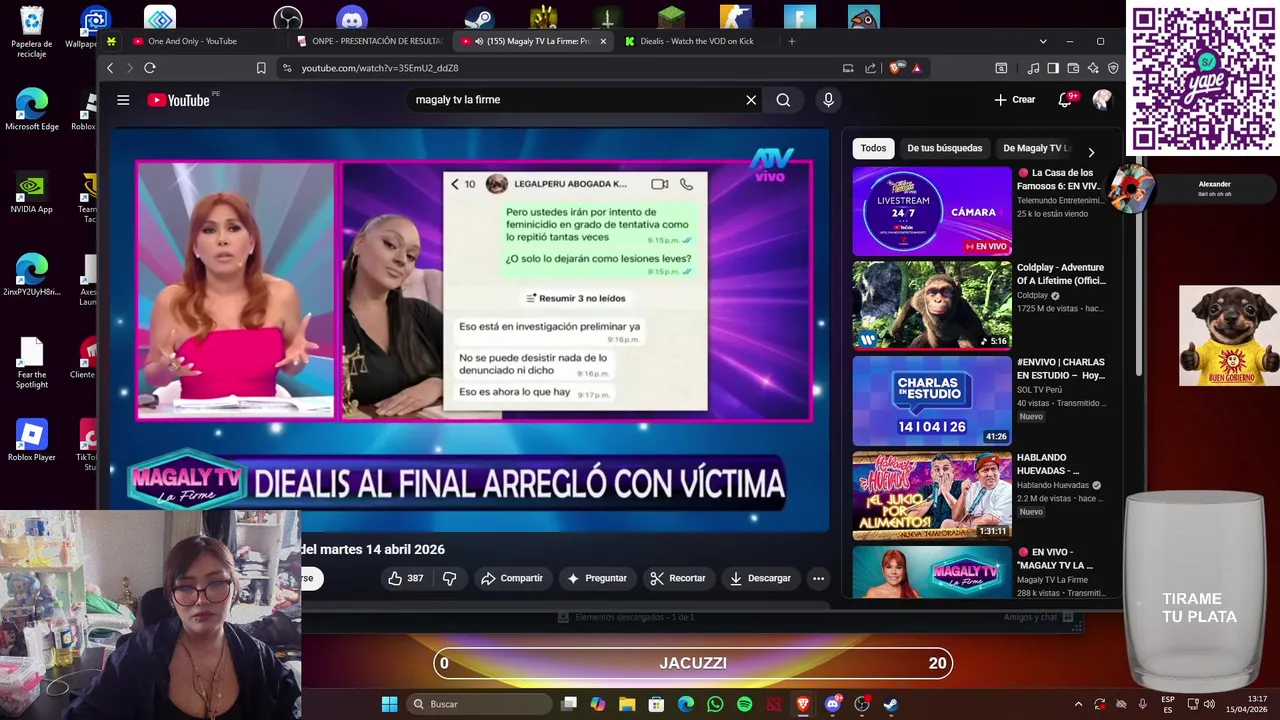The height and width of the screenshot is (720, 1280).
Task: Open Charlas en Estudio video thumbnail
Action: [932, 401]
